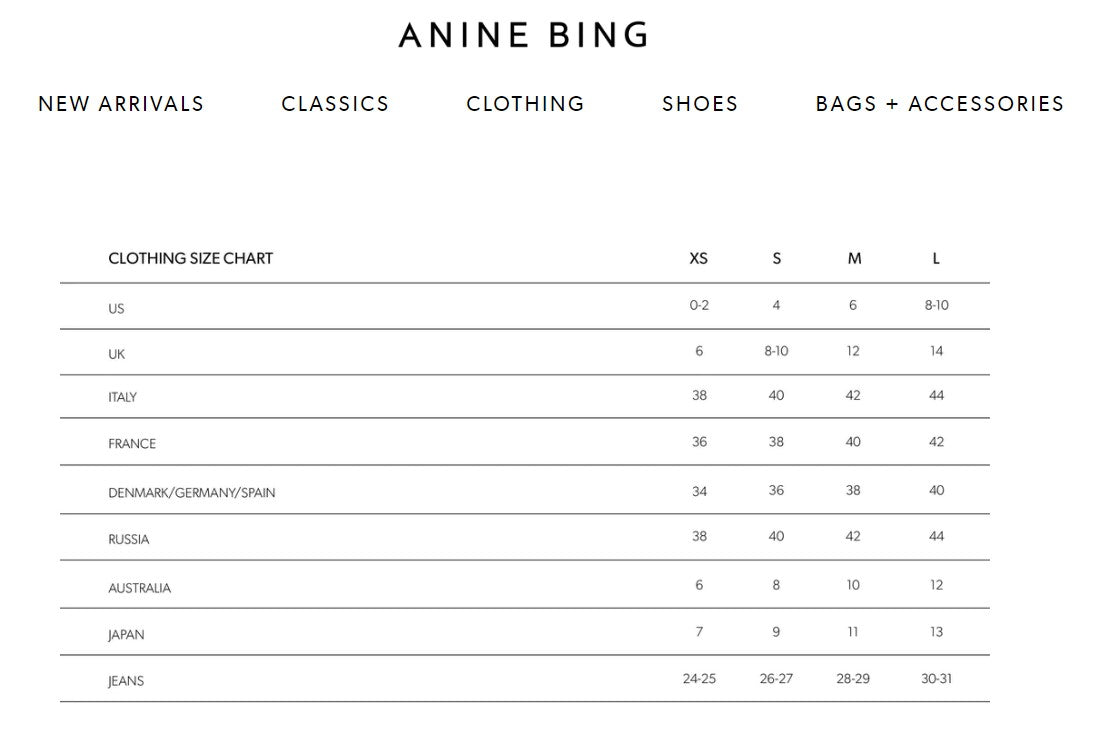
Task: Click the L column header
Action: click(x=936, y=258)
